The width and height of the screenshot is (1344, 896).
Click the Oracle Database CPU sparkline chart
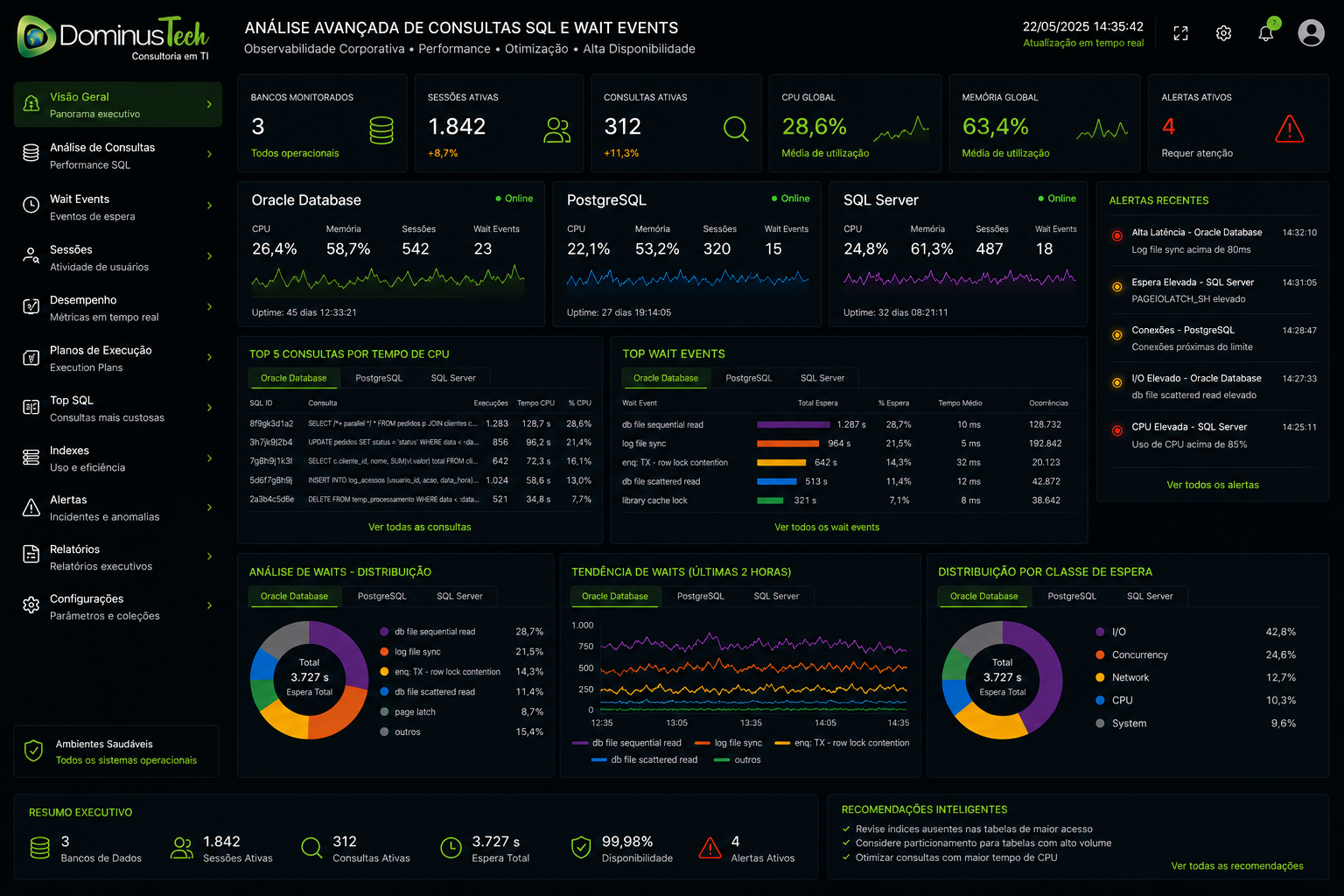[388, 279]
